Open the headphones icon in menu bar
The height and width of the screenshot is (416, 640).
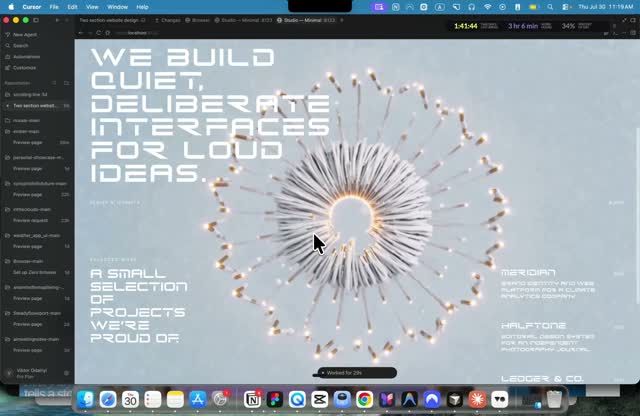[x=472, y=7]
